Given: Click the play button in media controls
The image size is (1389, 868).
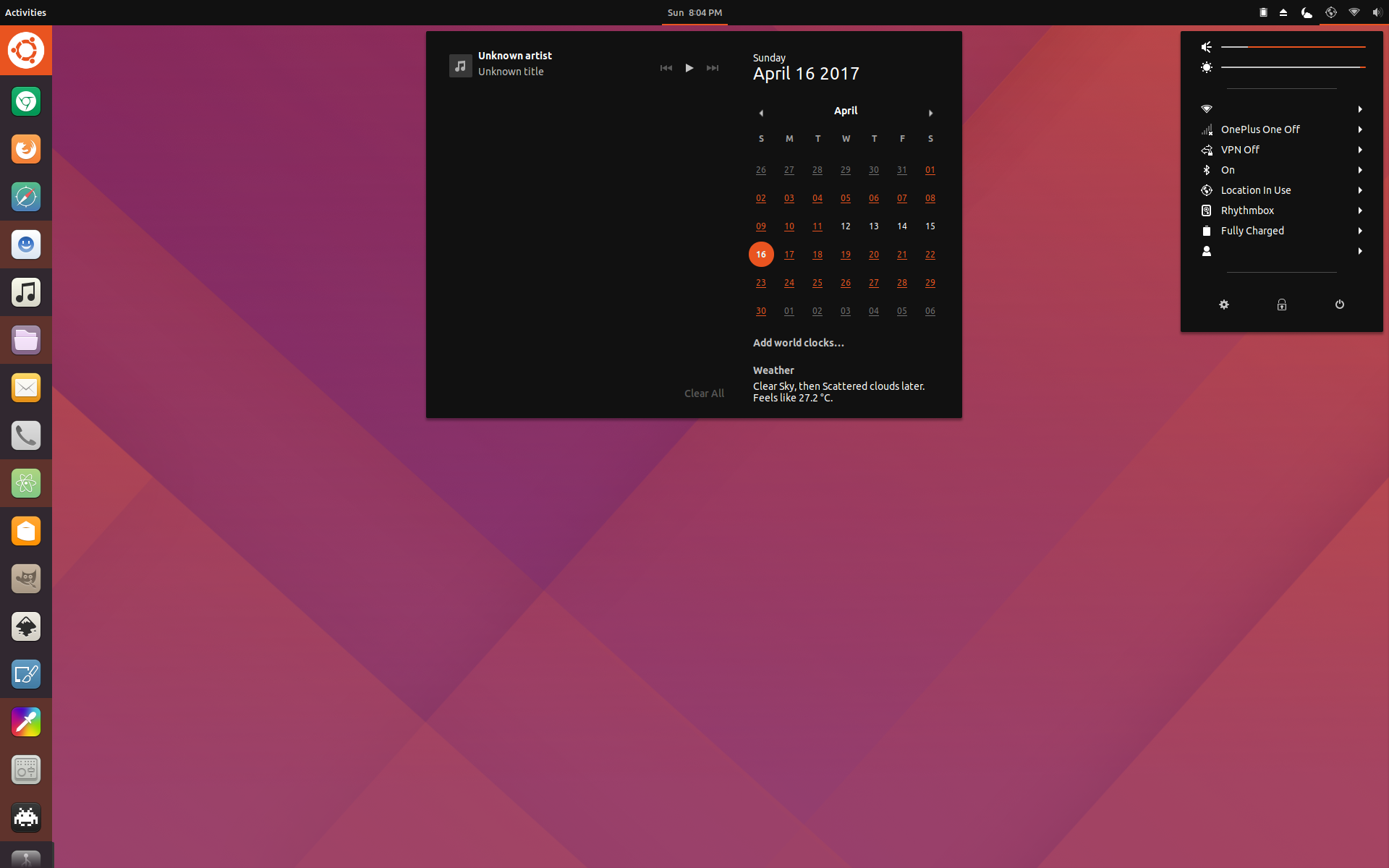Looking at the screenshot, I should pos(689,68).
